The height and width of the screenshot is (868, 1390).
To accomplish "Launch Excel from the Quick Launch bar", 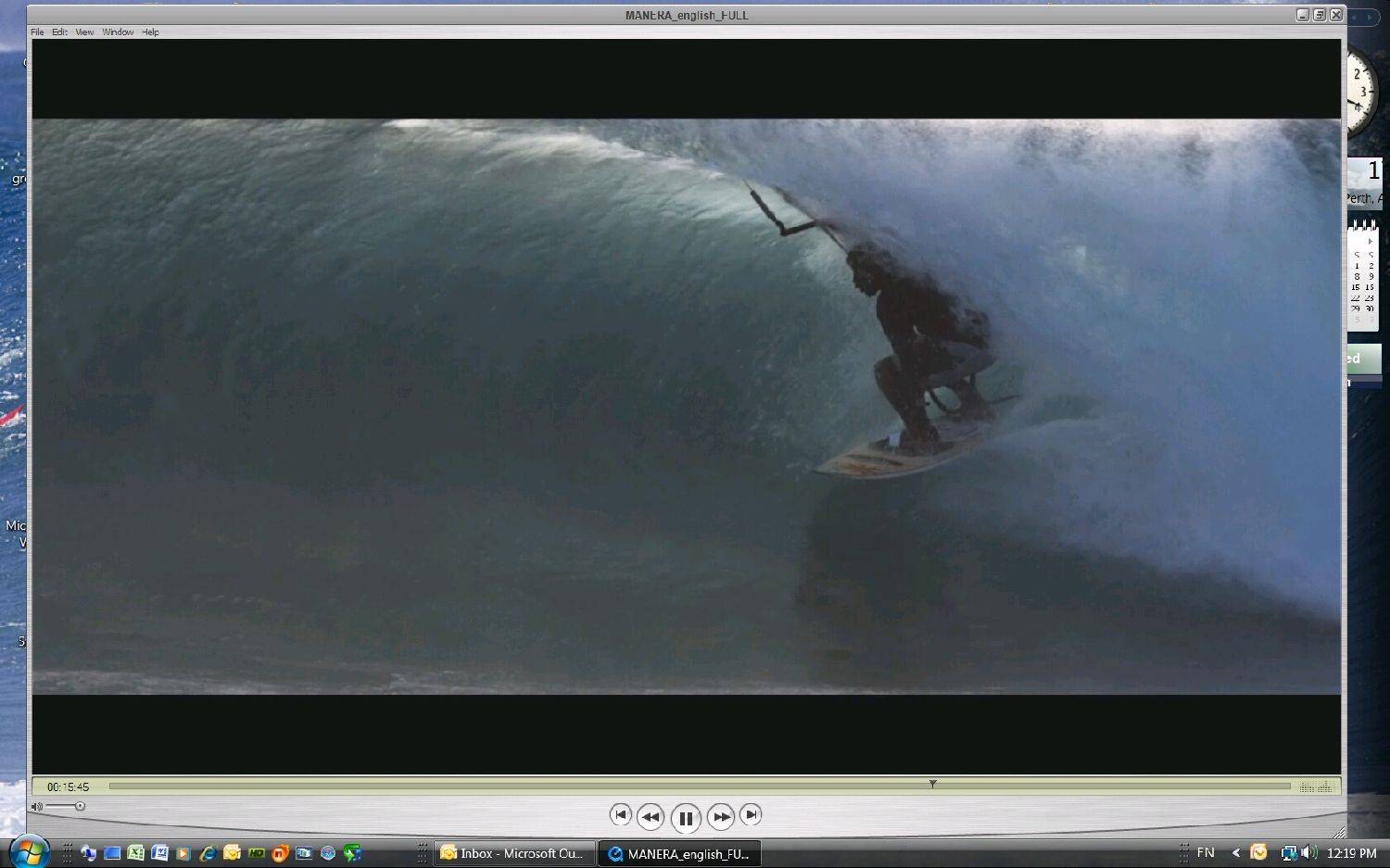I will coord(135,853).
